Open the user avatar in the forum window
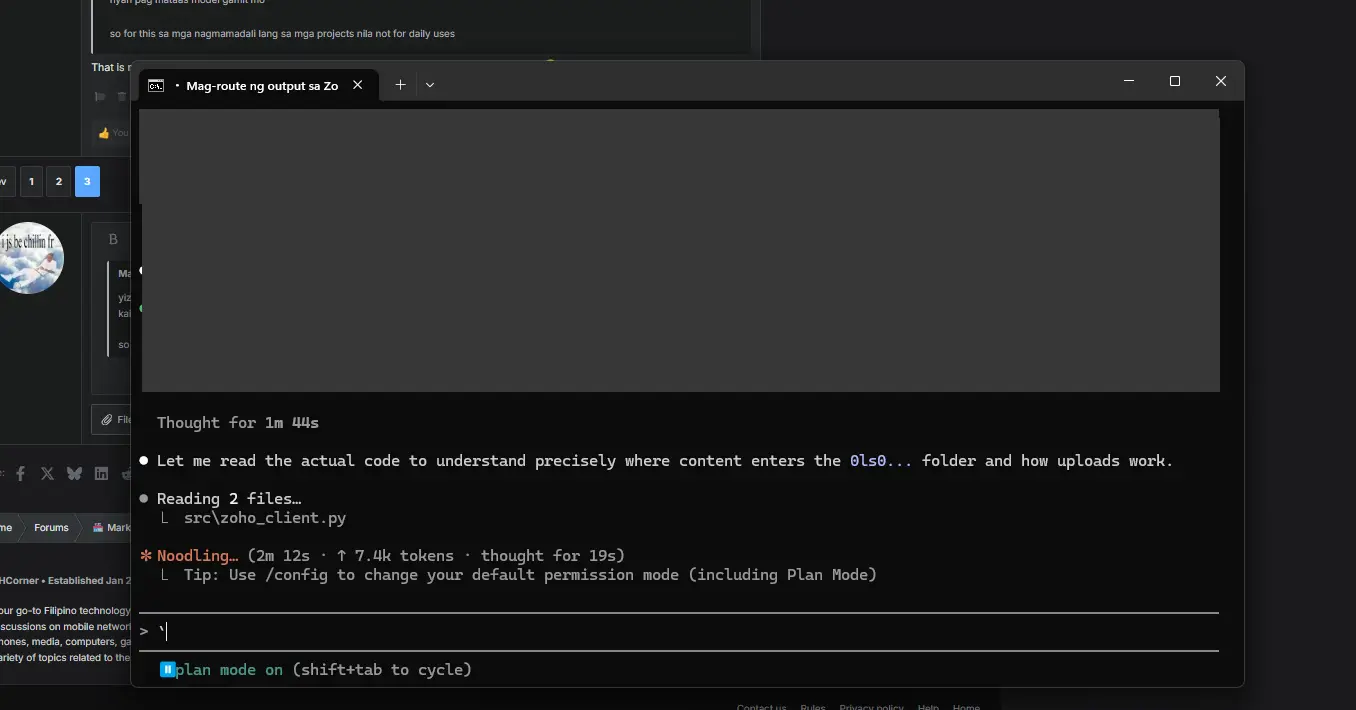1356x710 pixels. tap(31, 258)
